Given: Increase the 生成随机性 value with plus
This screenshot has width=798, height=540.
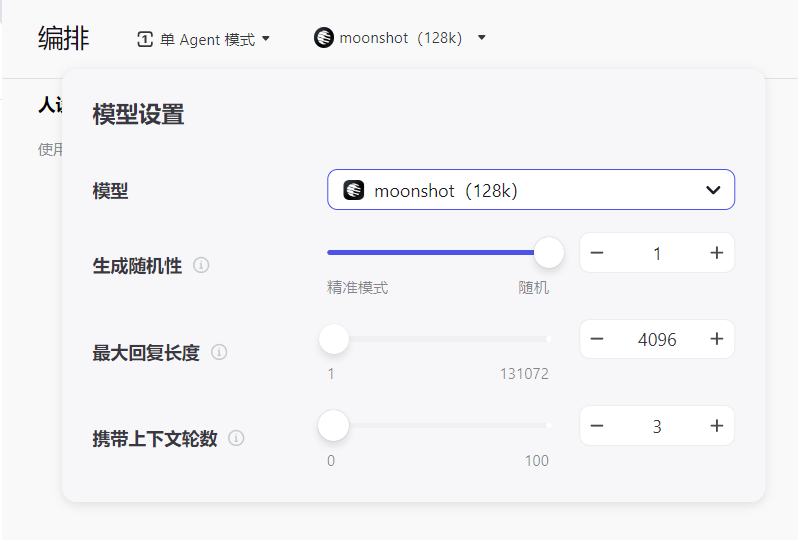Looking at the screenshot, I should (716, 253).
